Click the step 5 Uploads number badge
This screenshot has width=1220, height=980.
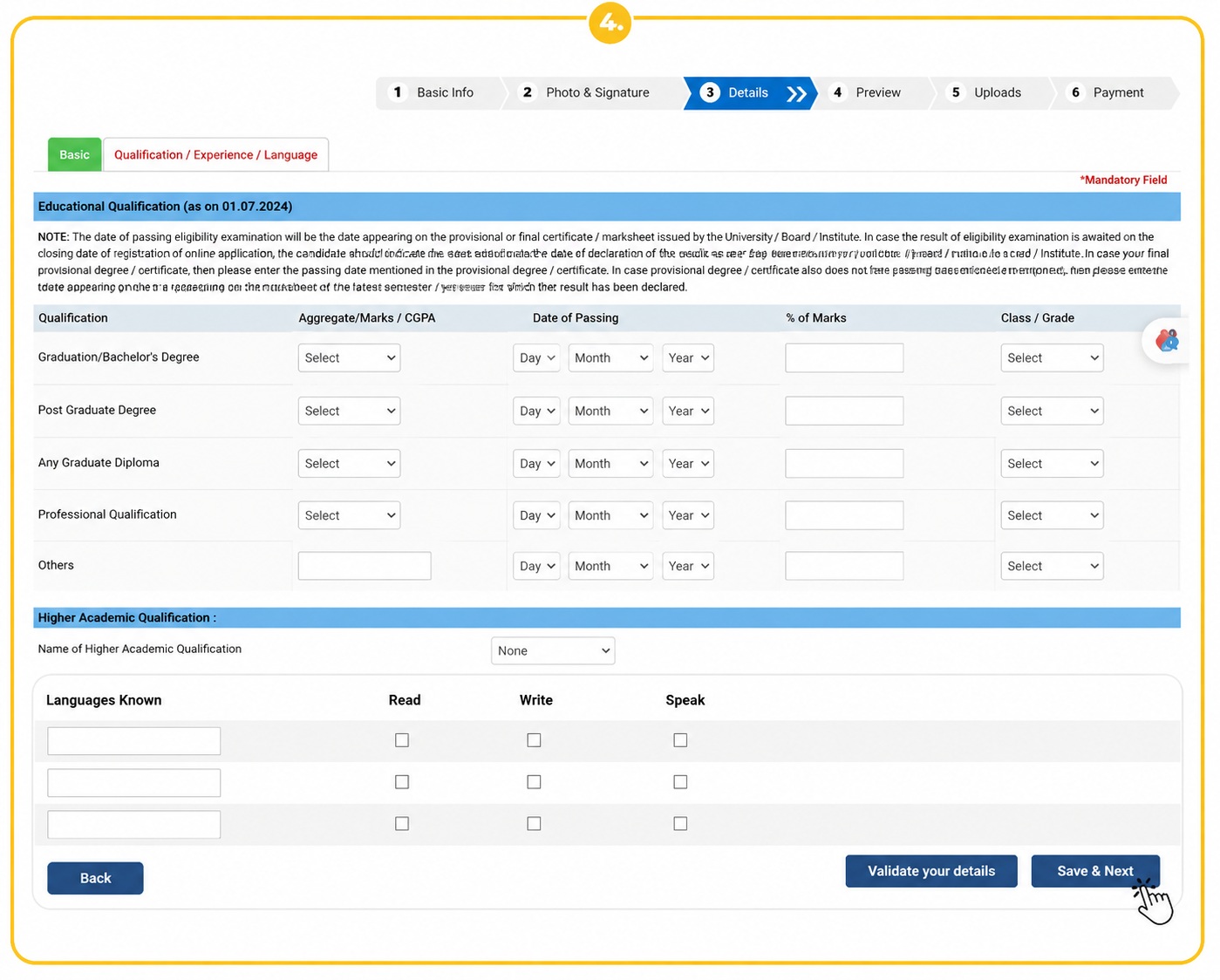tap(956, 92)
